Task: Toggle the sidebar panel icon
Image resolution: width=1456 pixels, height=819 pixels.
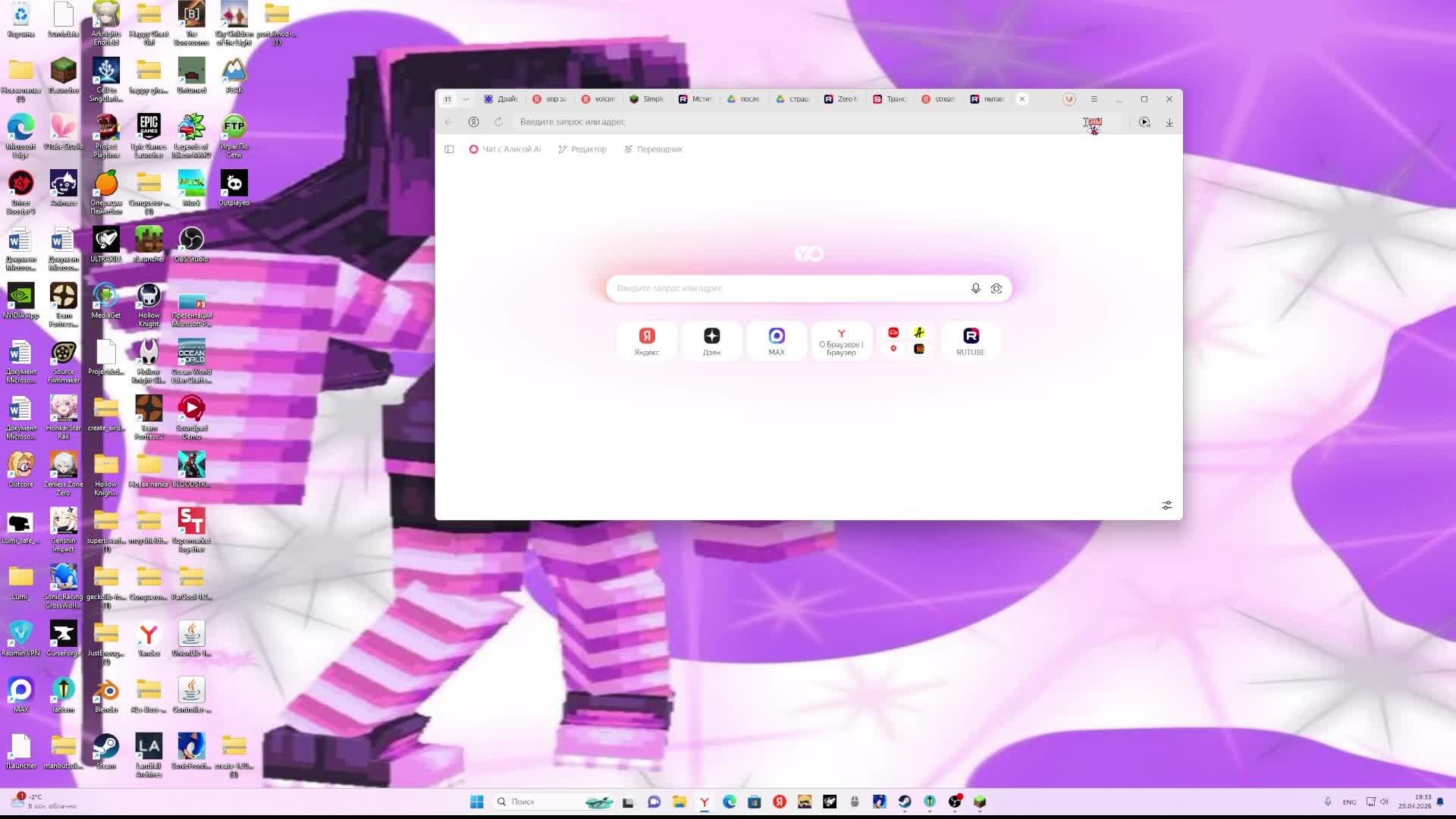Action: [449, 149]
